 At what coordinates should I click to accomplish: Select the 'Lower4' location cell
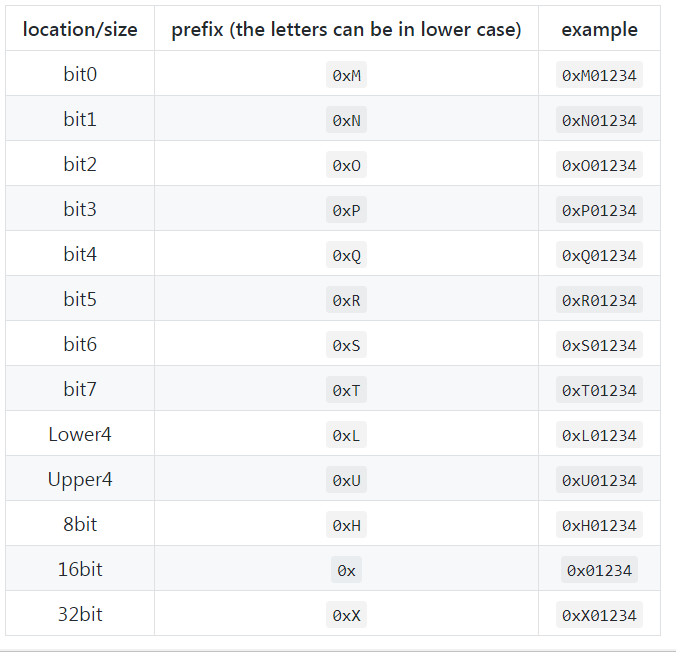80,434
